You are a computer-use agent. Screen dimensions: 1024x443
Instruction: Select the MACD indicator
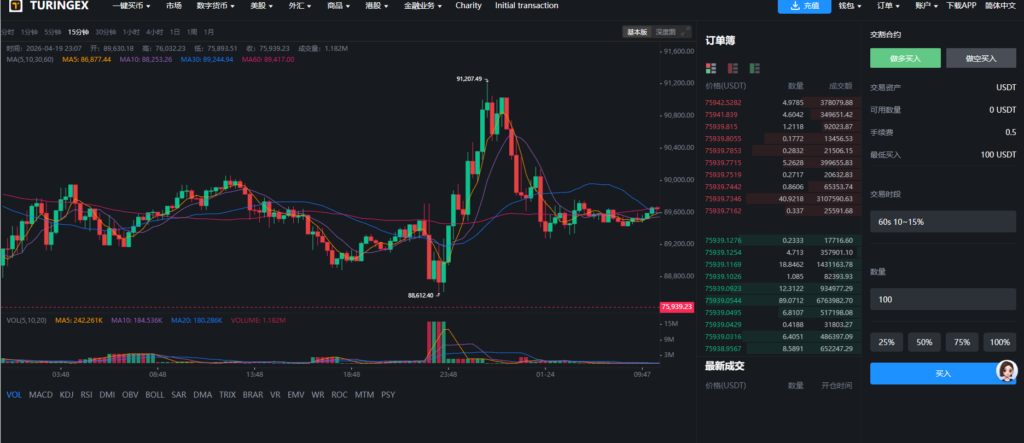(x=41, y=395)
